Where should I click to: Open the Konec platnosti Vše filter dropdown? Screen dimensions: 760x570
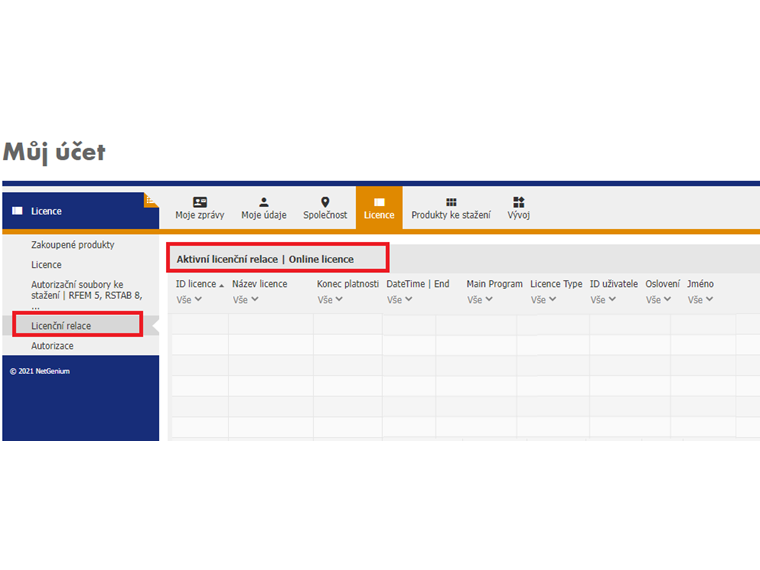click(330, 300)
